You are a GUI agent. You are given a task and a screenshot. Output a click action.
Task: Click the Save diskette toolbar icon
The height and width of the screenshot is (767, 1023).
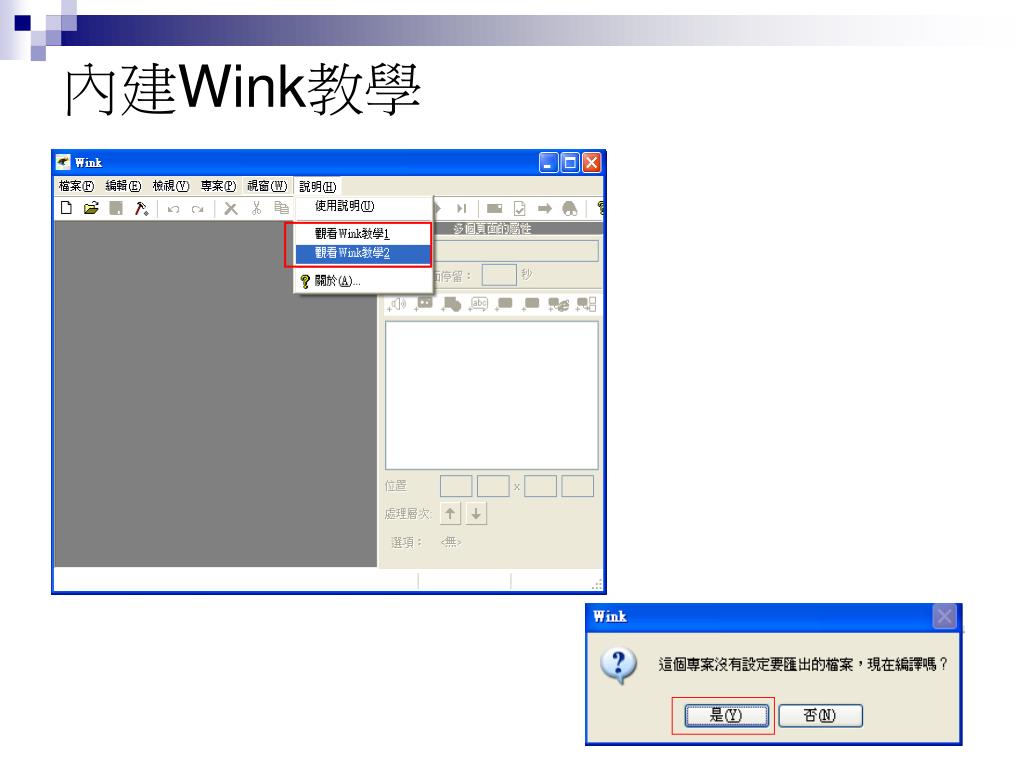tap(116, 208)
